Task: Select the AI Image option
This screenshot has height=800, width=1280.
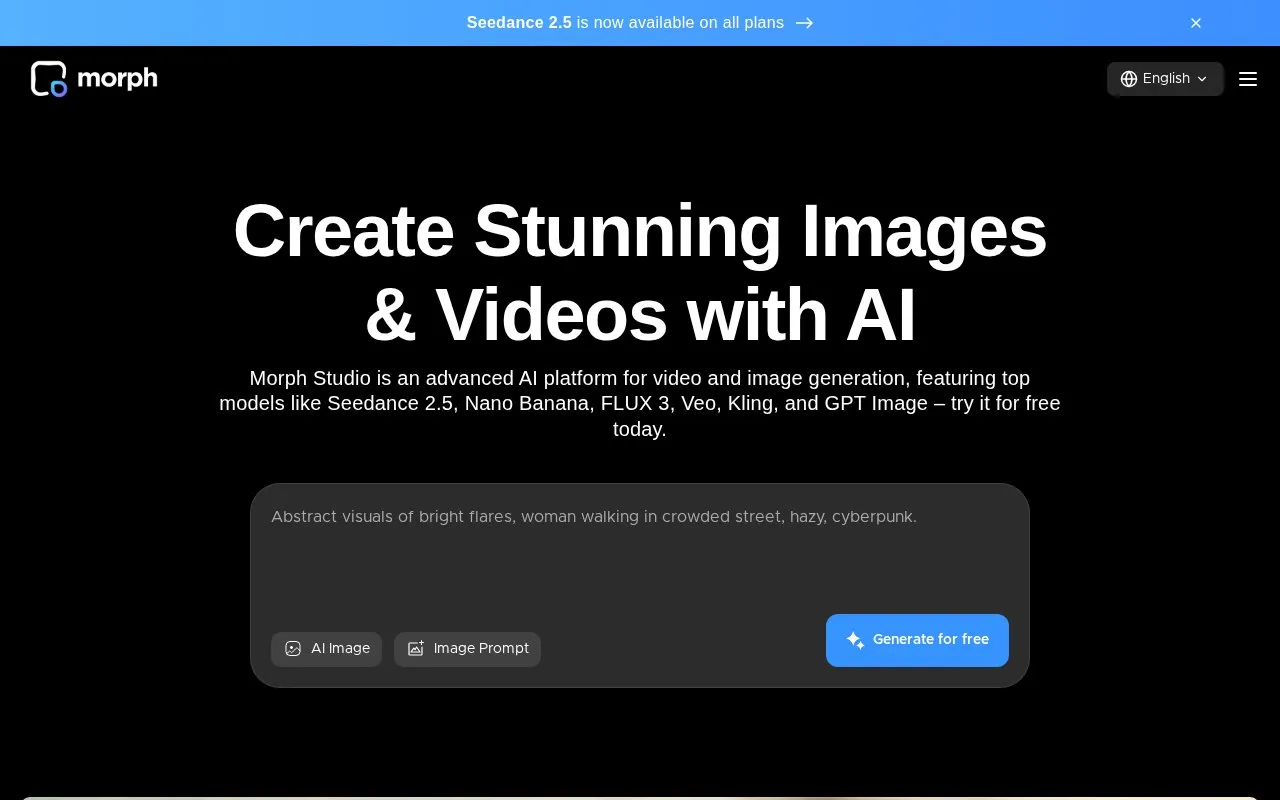Action: [x=326, y=649]
